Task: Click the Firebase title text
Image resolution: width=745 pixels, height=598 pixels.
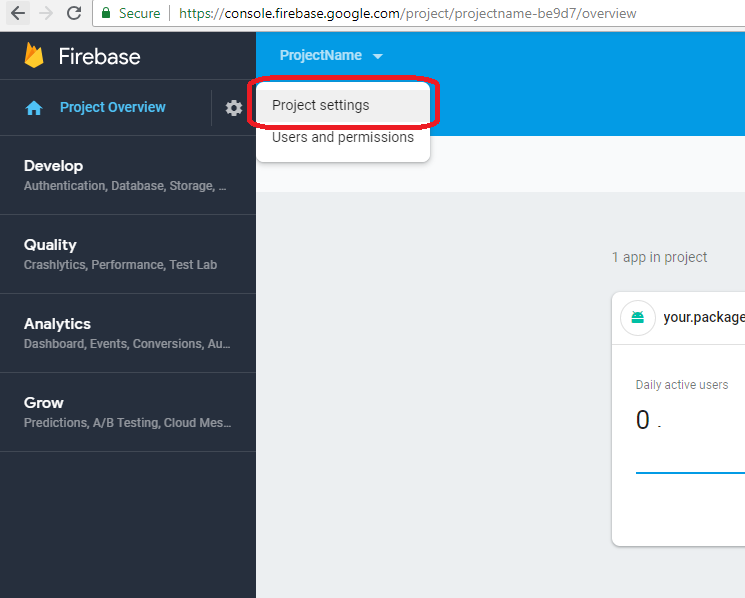Action: pos(98,56)
